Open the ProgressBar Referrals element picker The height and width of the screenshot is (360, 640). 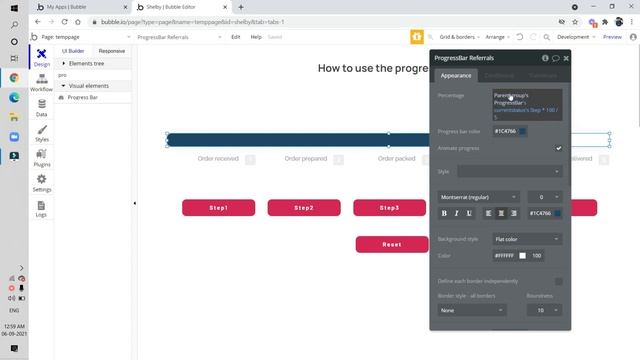click(x=179, y=37)
